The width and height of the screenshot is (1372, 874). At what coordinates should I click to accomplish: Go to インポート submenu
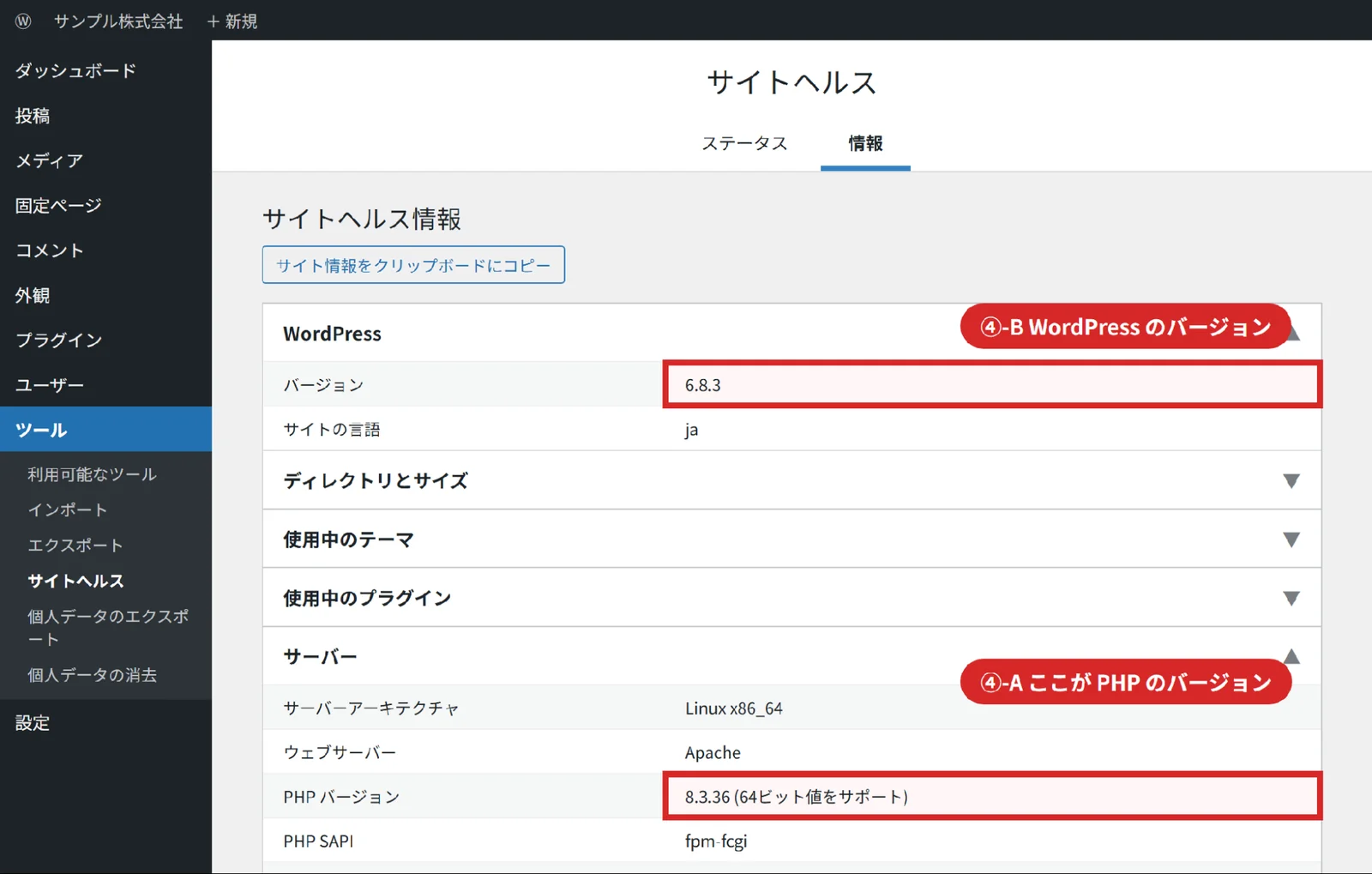[68, 509]
